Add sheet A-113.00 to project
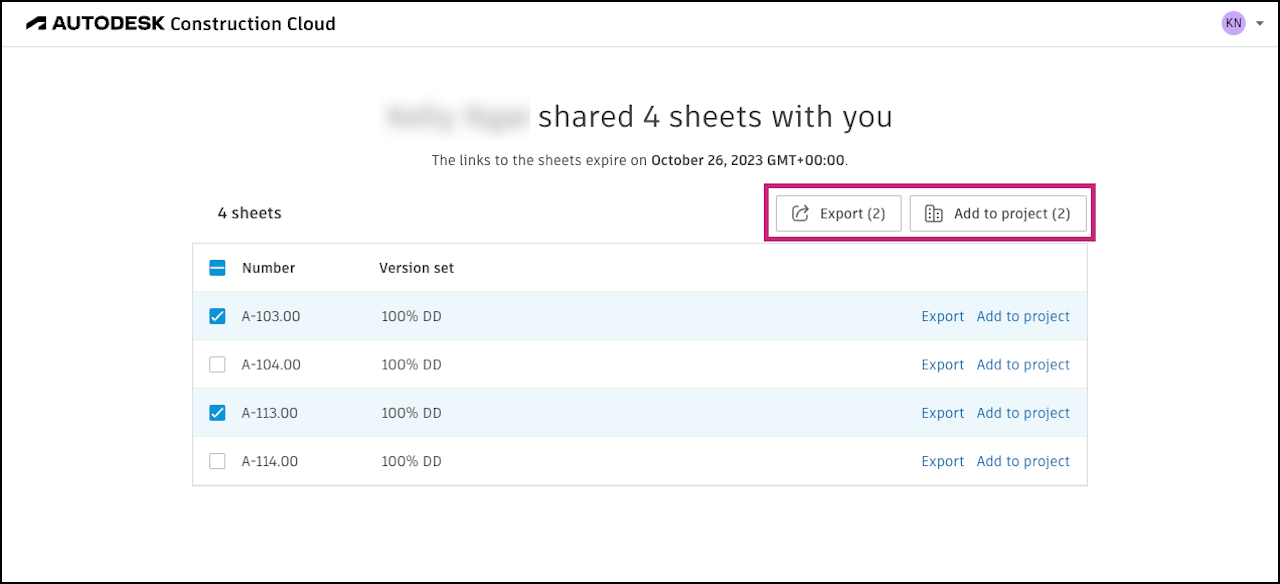This screenshot has height=584, width=1280. point(1023,413)
